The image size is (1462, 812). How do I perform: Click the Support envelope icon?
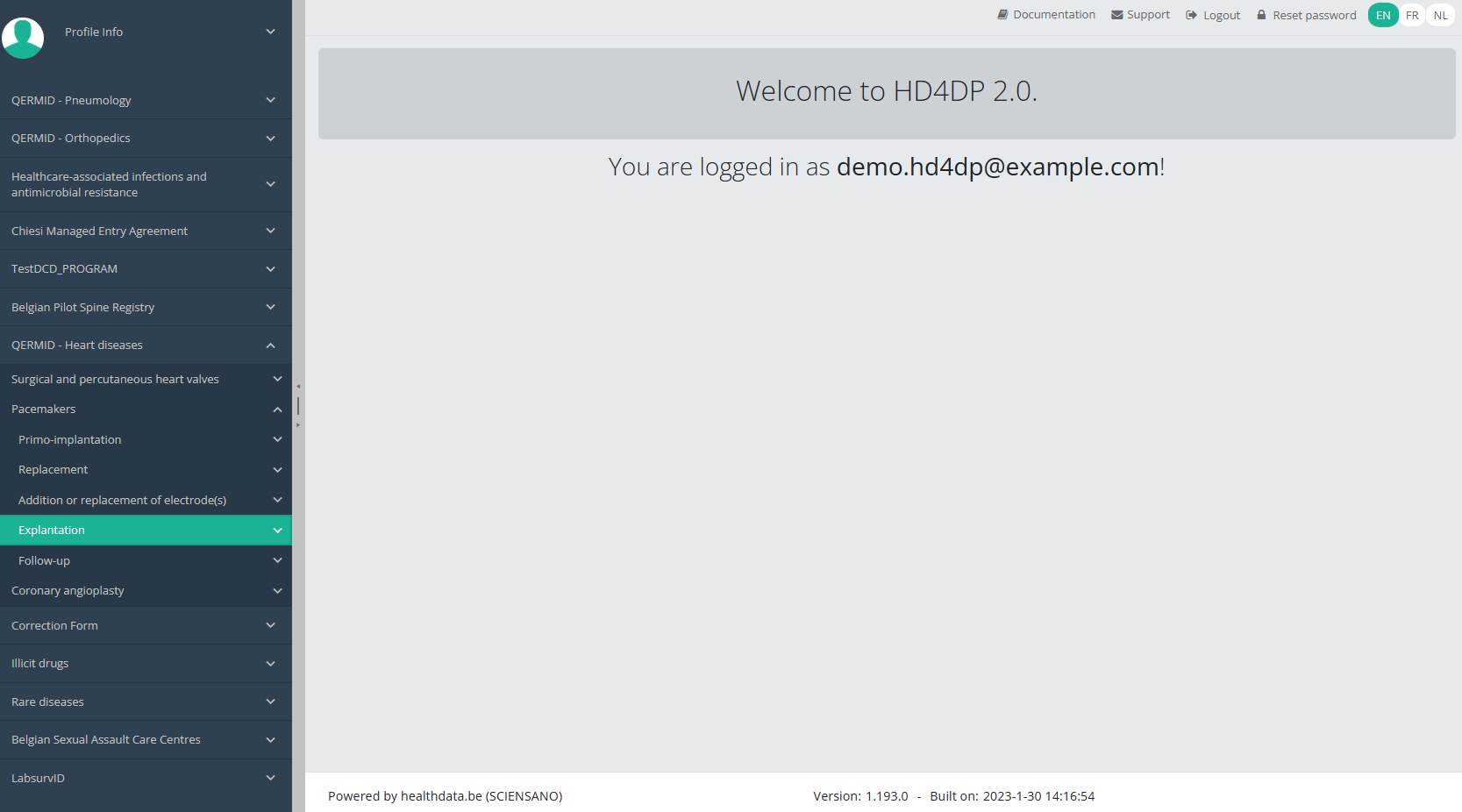pos(1116,15)
